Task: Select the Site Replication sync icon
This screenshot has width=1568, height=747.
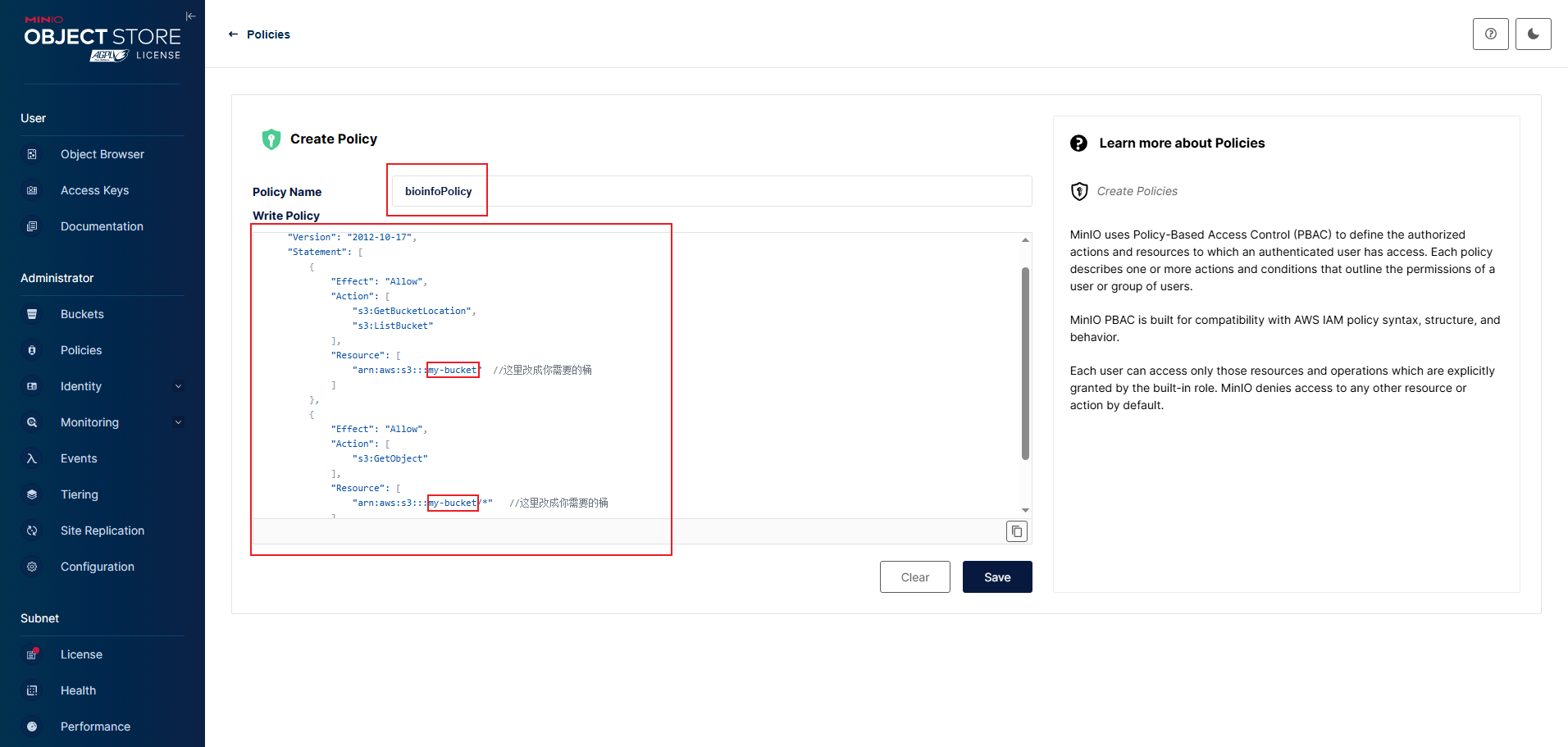Action: (32, 531)
